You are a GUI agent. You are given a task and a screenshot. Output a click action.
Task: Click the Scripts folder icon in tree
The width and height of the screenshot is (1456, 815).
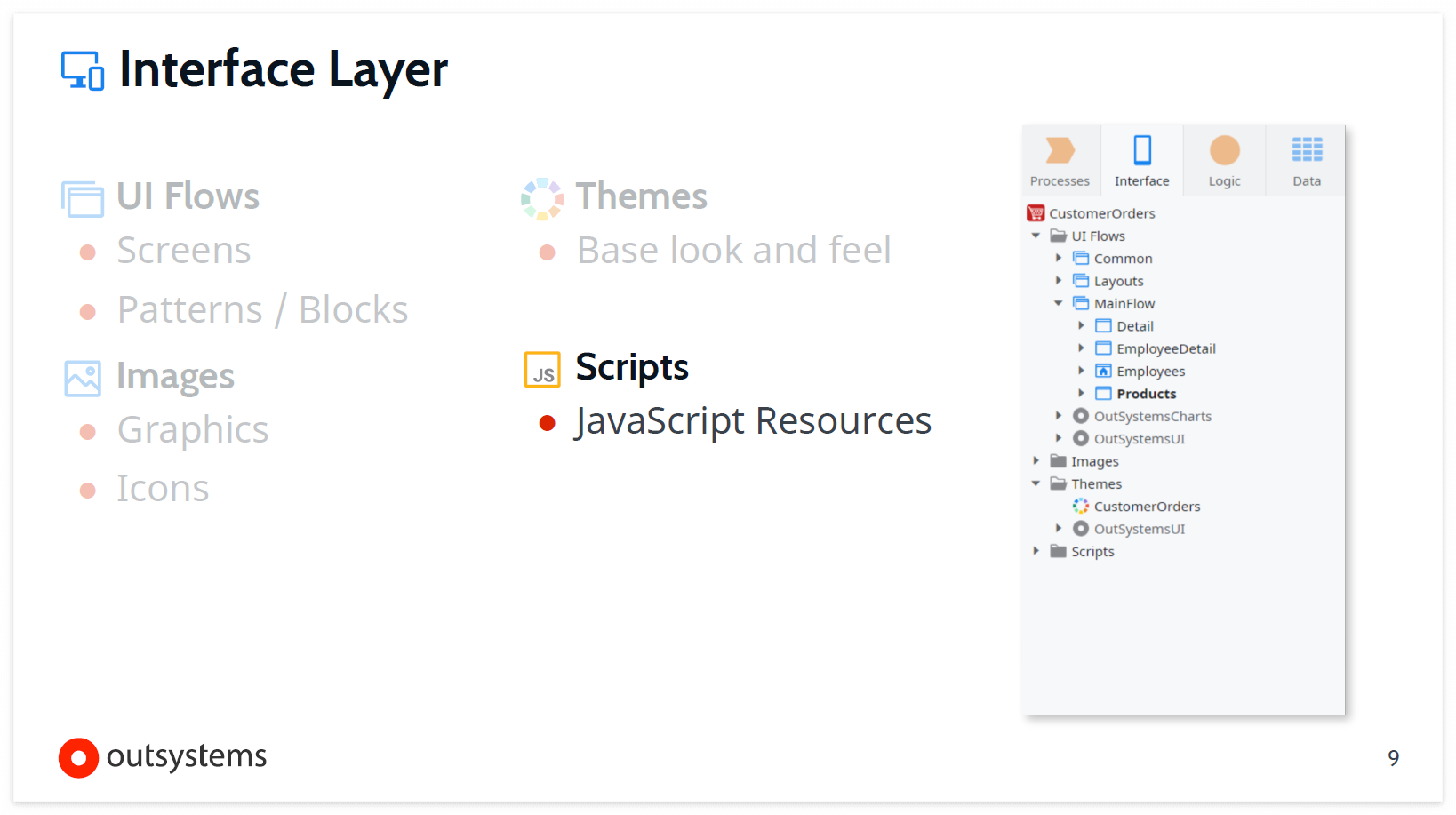1058,551
